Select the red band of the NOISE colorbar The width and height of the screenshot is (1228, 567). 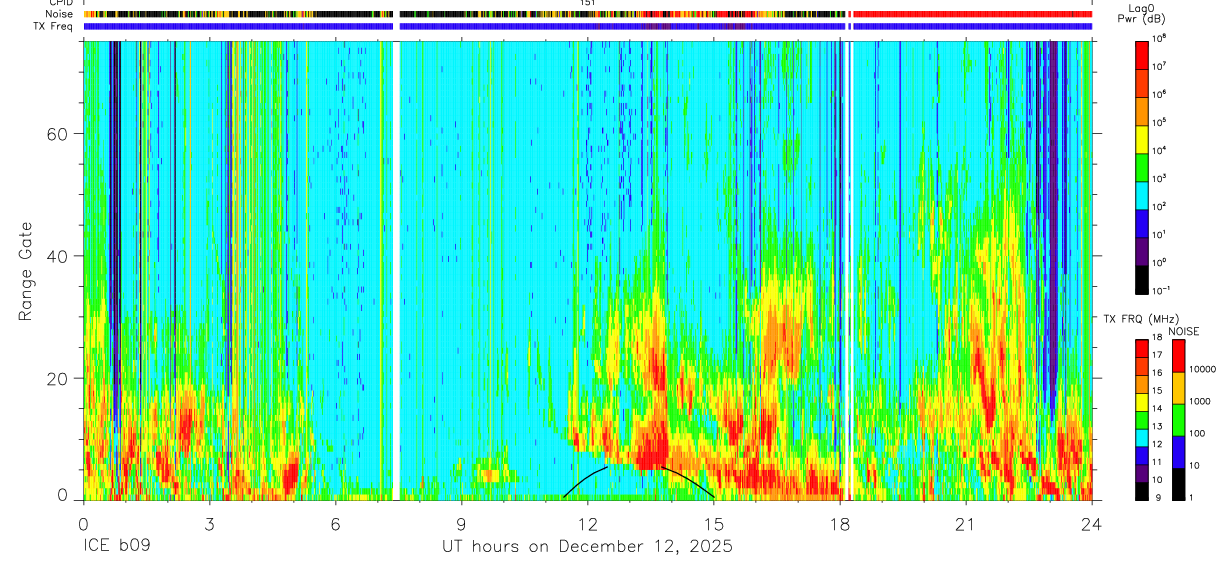(x=1179, y=356)
